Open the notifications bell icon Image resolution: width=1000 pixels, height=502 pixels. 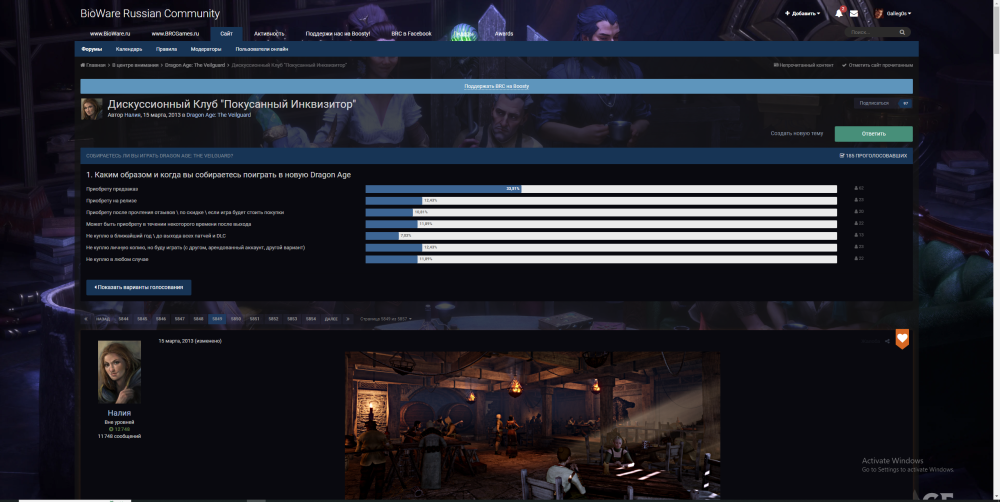click(838, 14)
